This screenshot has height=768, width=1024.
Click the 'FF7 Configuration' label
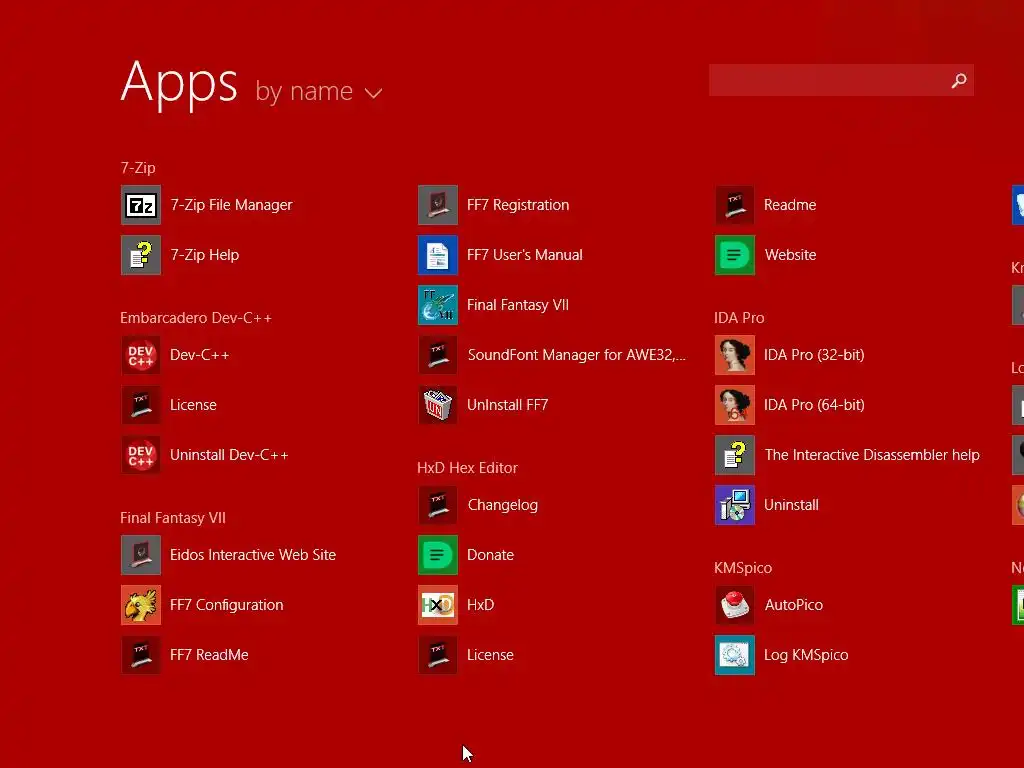coord(226,605)
